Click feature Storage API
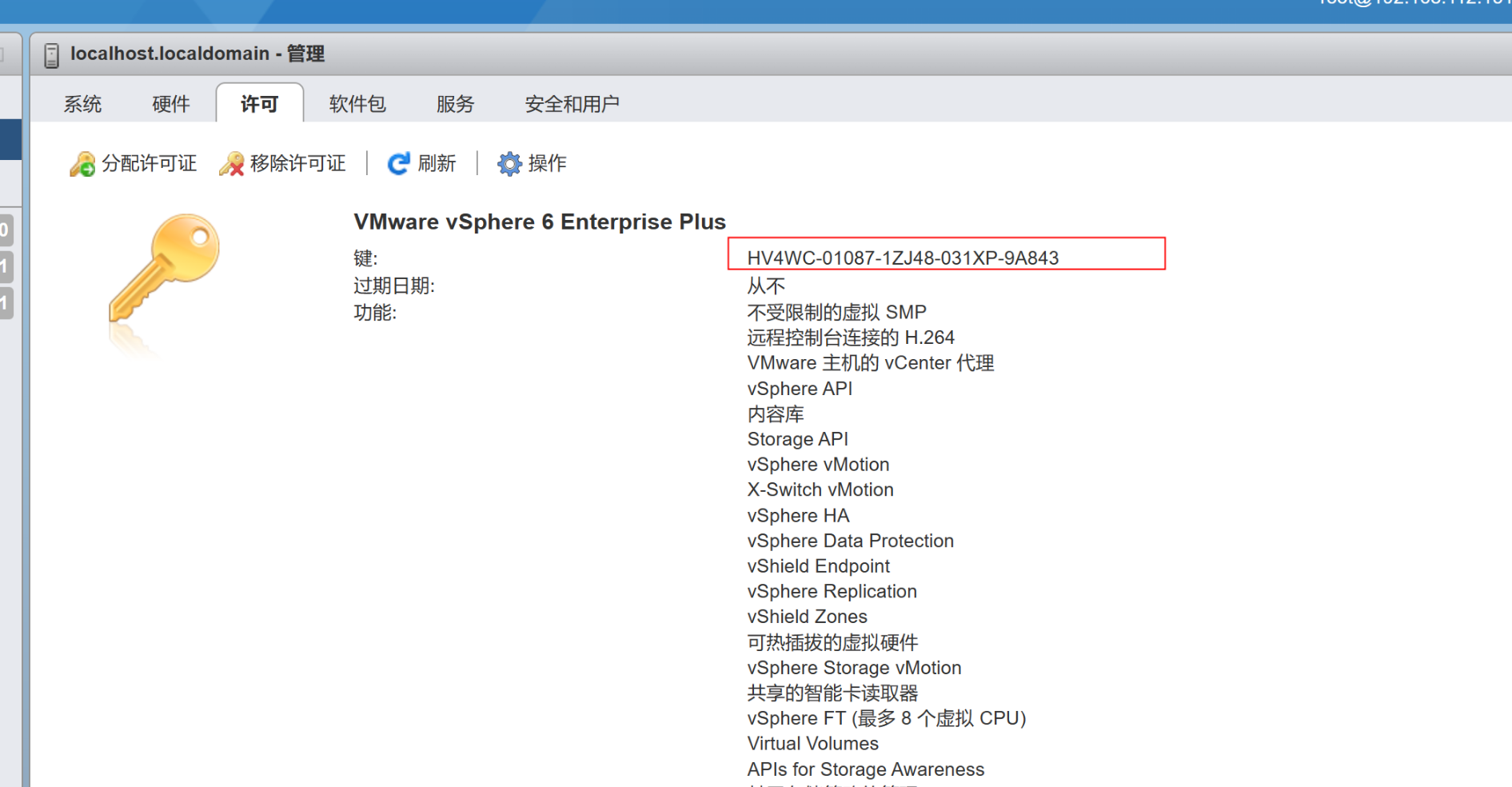1512x787 pixels. [x=798, y=439]
